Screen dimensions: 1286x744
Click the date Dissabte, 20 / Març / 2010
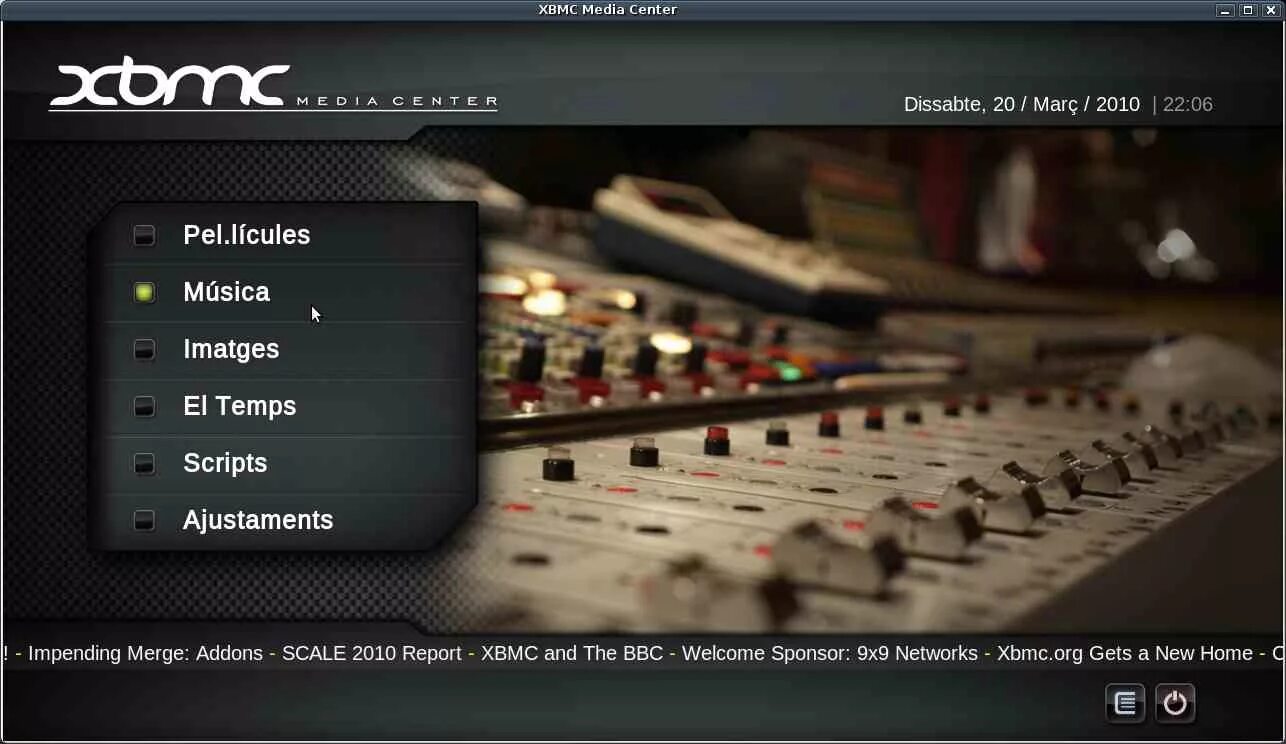point(1022,104)
